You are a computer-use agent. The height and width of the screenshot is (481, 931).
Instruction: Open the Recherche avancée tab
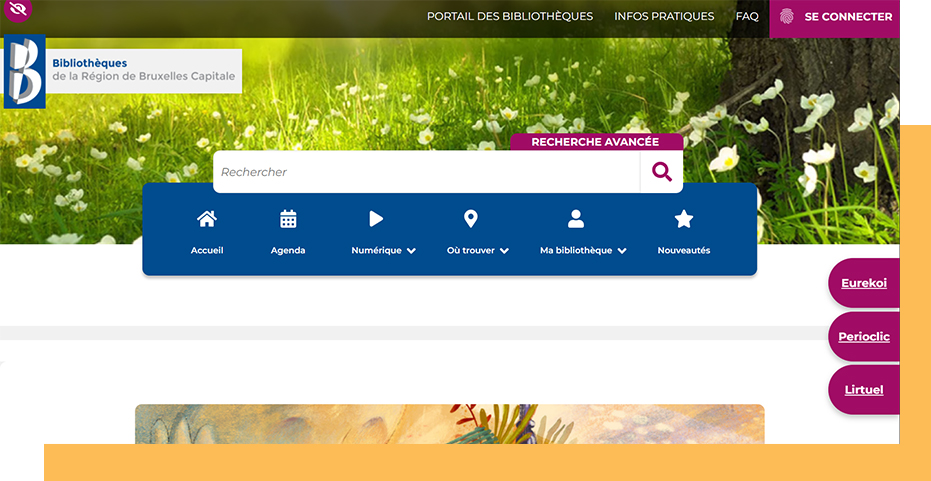596,142
